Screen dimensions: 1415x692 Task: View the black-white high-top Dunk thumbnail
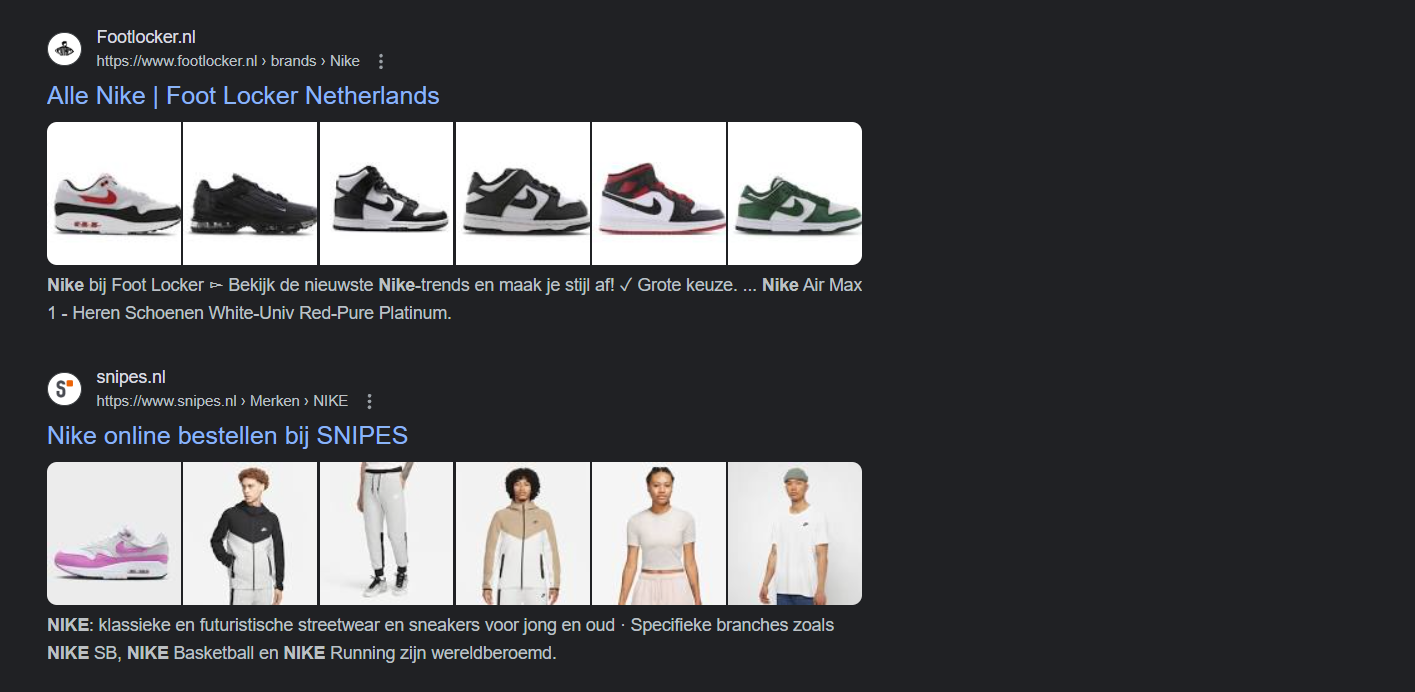tap(386, 193)
